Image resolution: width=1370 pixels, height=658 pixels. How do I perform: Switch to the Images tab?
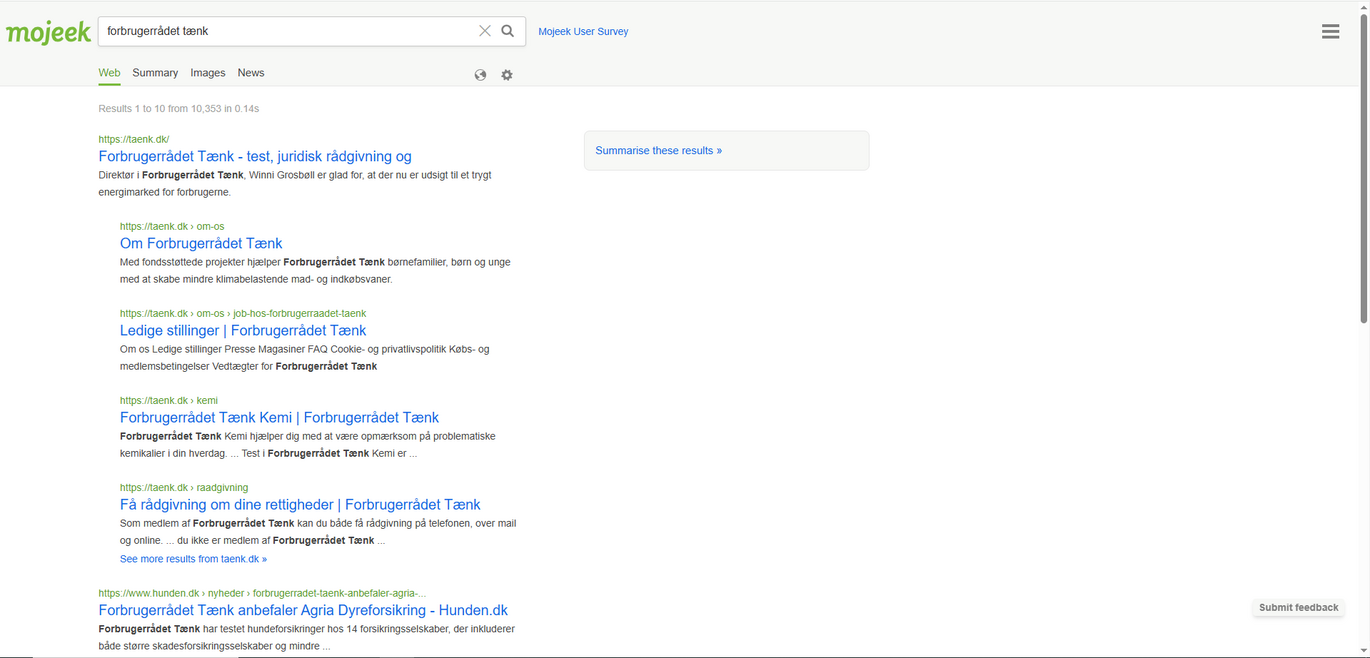point(208,73)
